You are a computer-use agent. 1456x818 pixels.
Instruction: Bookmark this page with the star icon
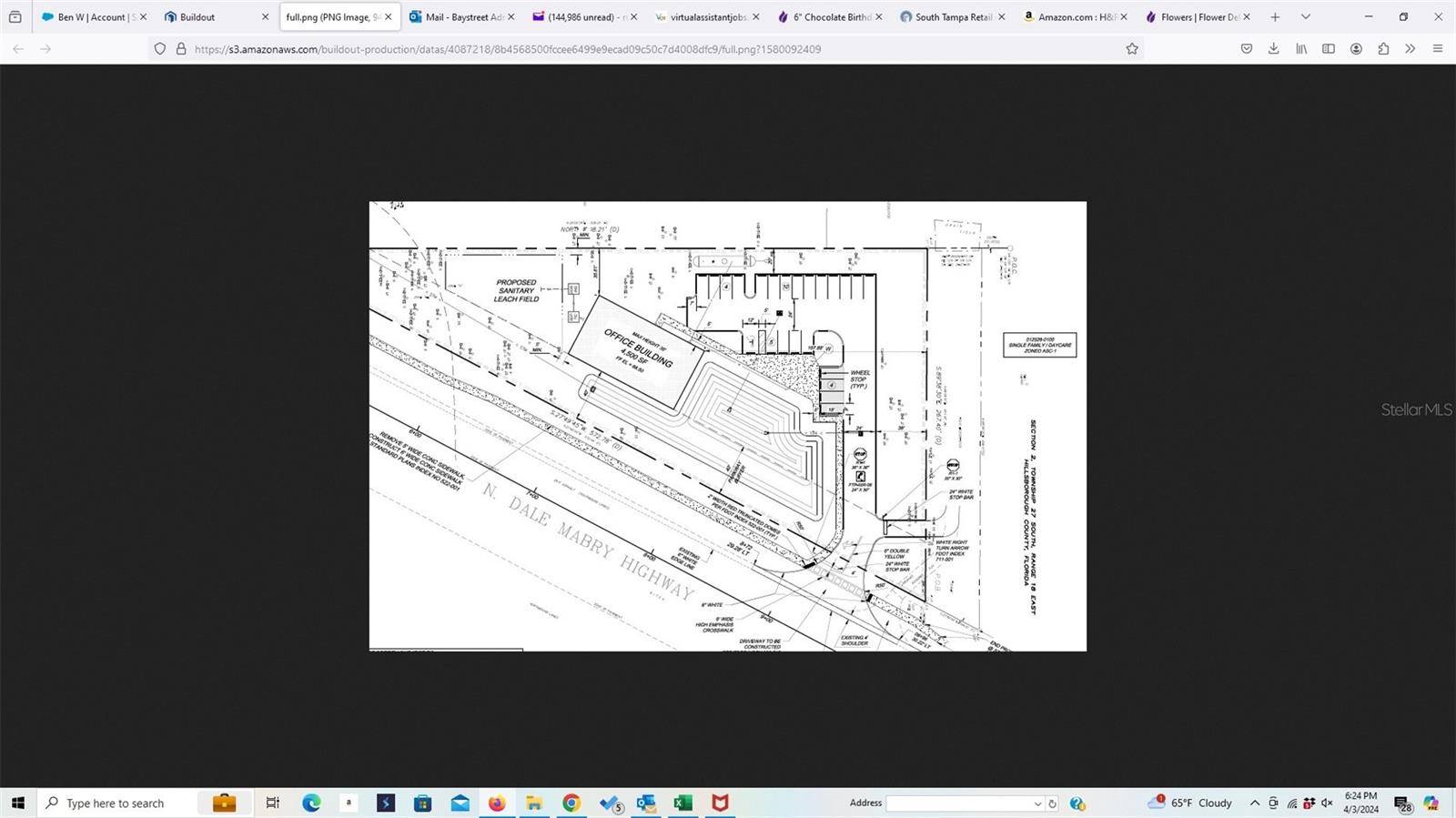click(x=1132, y=48)
